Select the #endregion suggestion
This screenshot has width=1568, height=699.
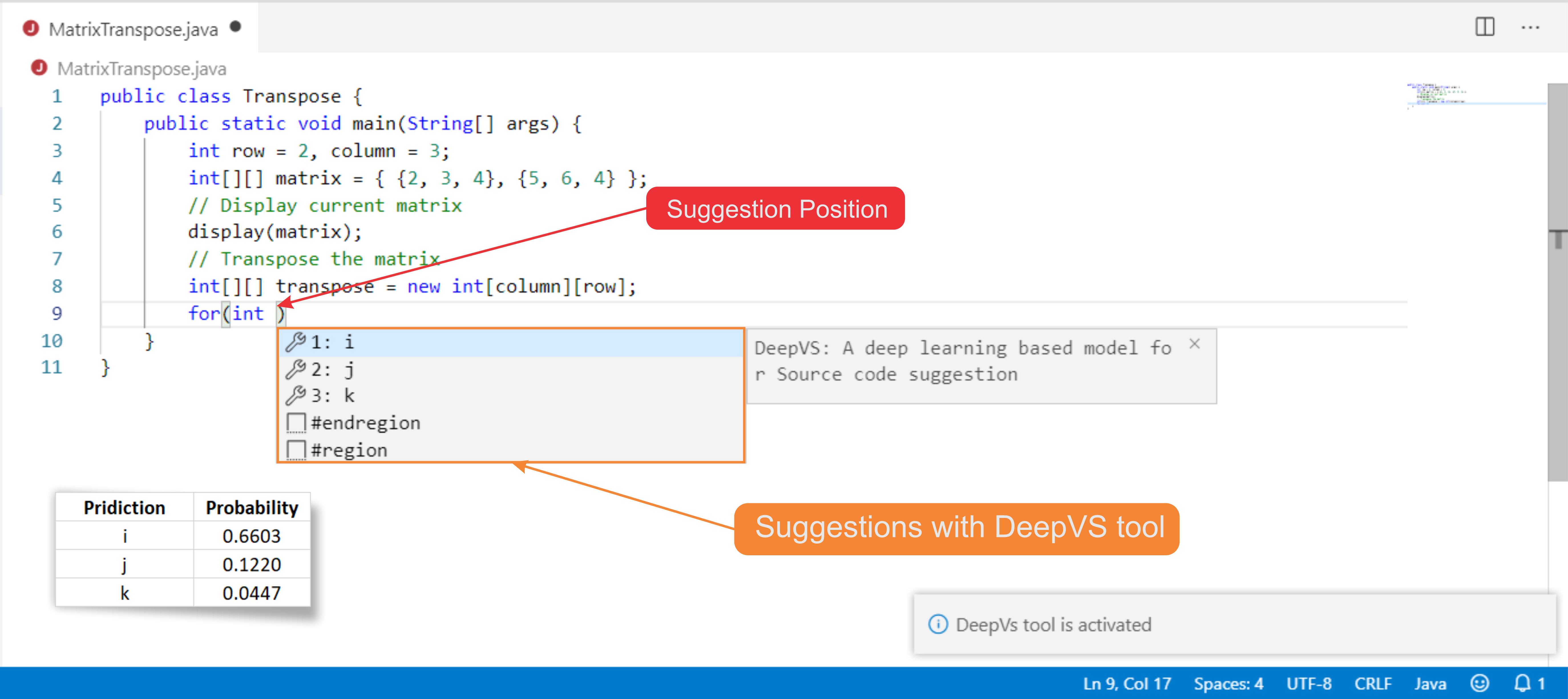pyautogui.click(x=511, y=423)
